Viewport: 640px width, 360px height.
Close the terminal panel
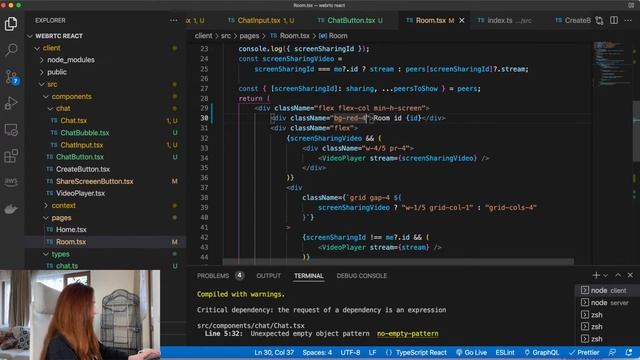pos(630,276)
